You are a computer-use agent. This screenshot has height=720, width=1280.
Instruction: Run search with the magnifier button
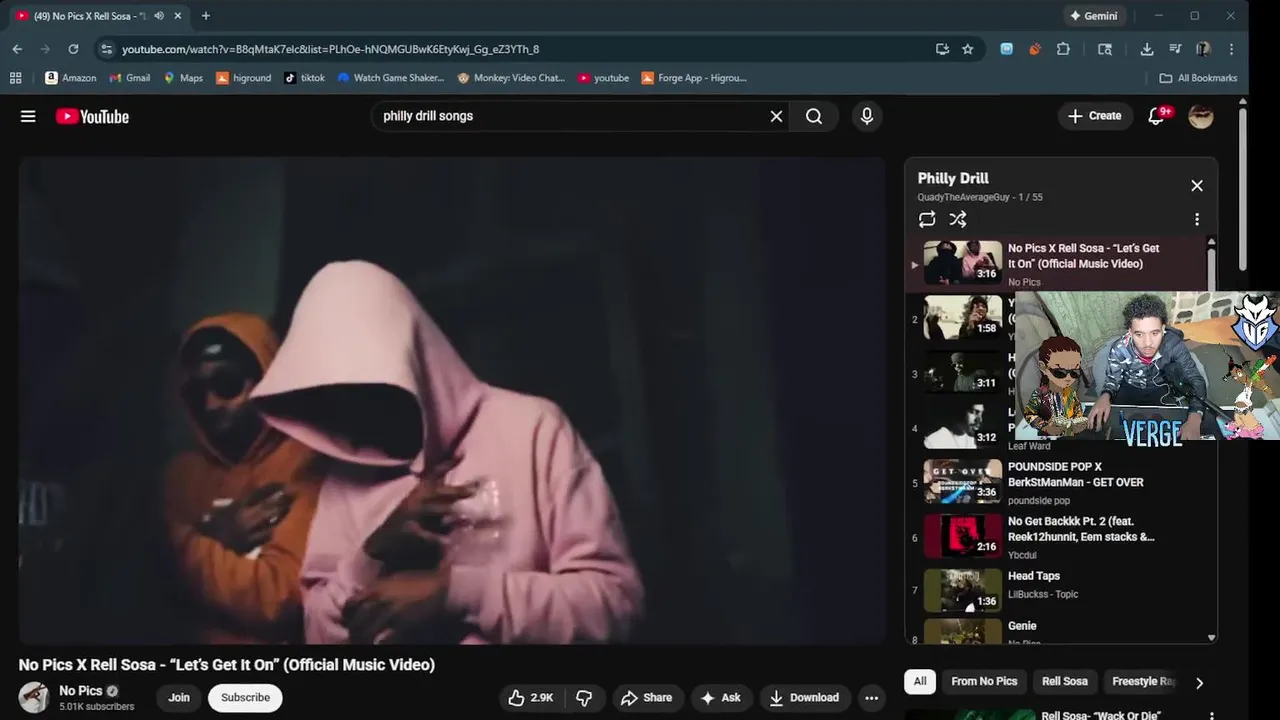[814, 116]
